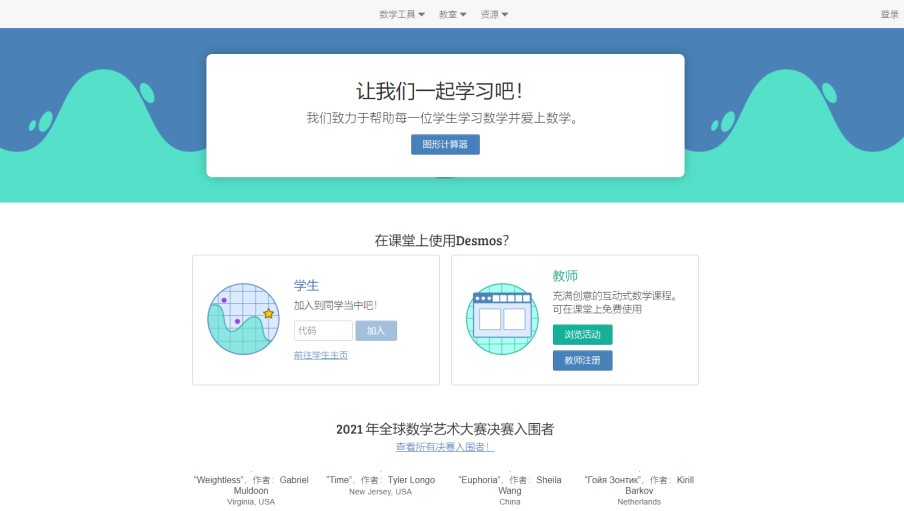Click the 浏览活动 browse activities button
Screen dimensions: 904x511
(582, 335)
